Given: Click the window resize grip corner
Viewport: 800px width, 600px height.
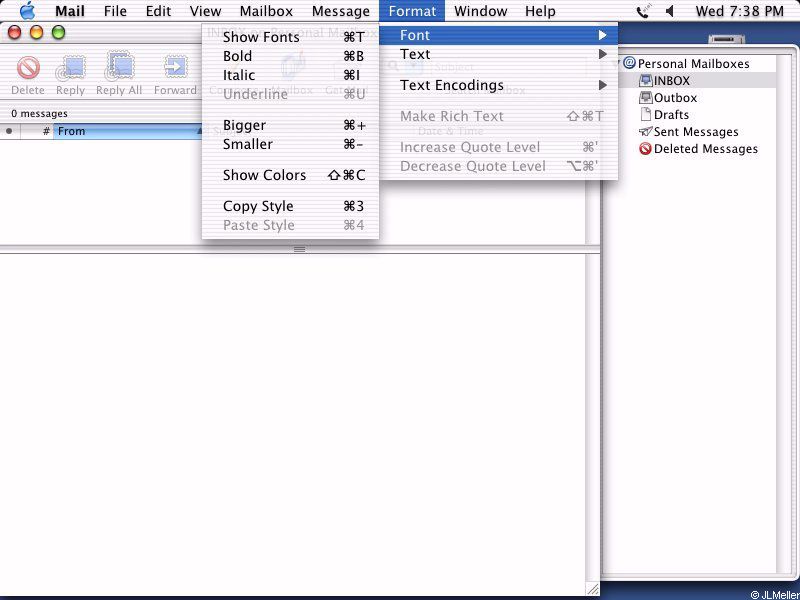Looking at the screenshot, I should (592, 589).
